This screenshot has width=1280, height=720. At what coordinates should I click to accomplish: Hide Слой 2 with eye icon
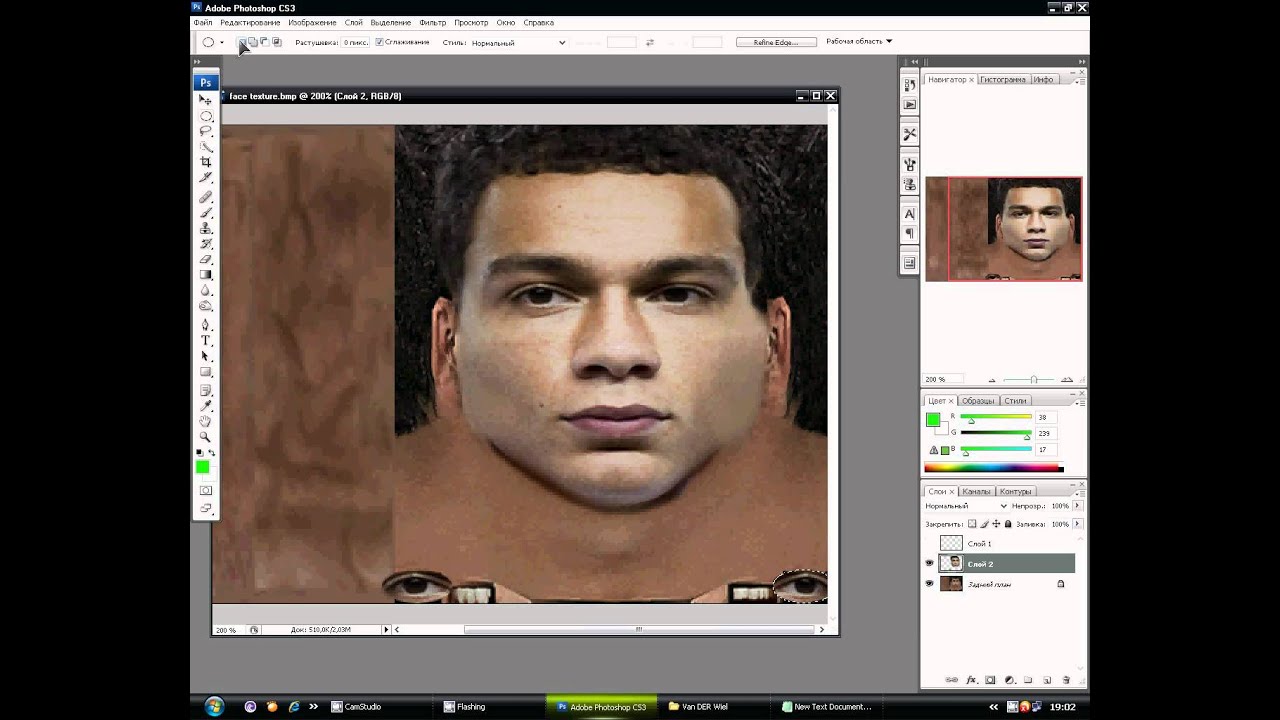point(929,564)
